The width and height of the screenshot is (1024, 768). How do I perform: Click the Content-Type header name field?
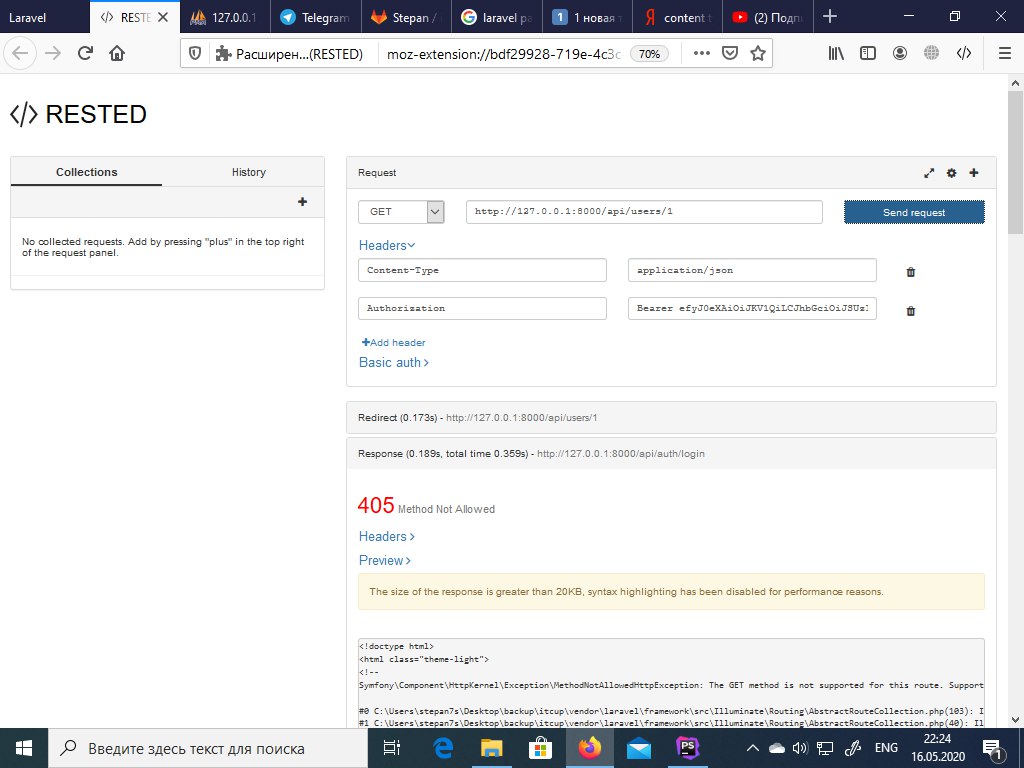pyautogui.click(x=482, y=270)
